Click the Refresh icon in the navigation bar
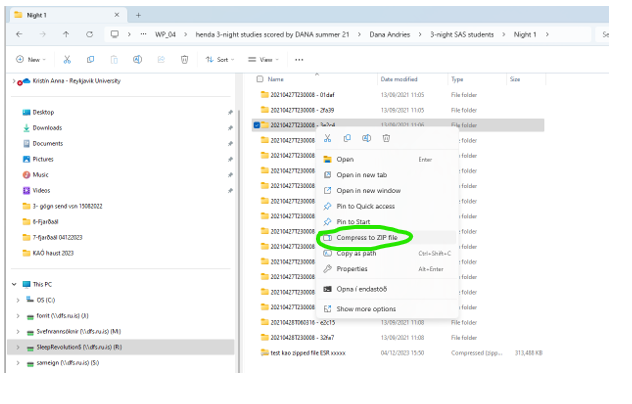632x404 pixels. coord(89,34)
